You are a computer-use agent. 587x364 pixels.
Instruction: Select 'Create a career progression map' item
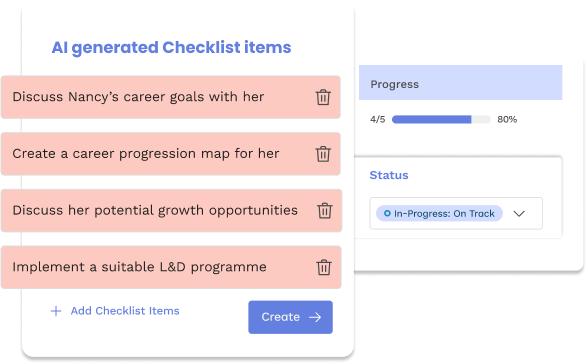170,154
